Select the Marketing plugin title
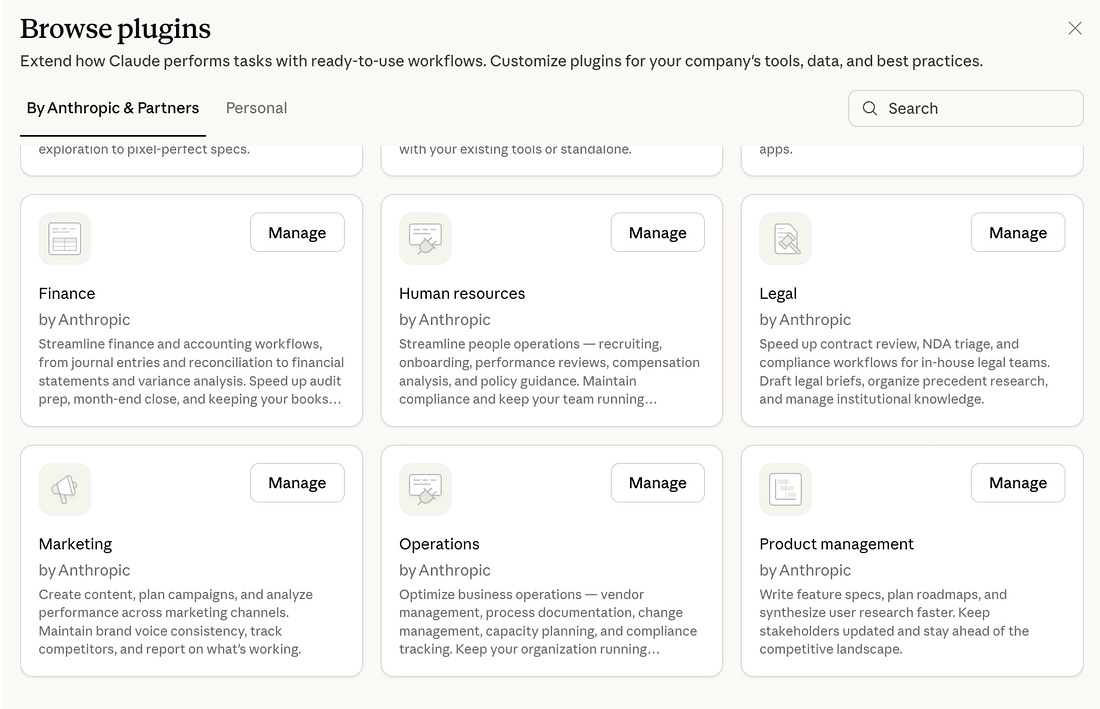This screenshot has height=709, width=1100. (75, 544)
